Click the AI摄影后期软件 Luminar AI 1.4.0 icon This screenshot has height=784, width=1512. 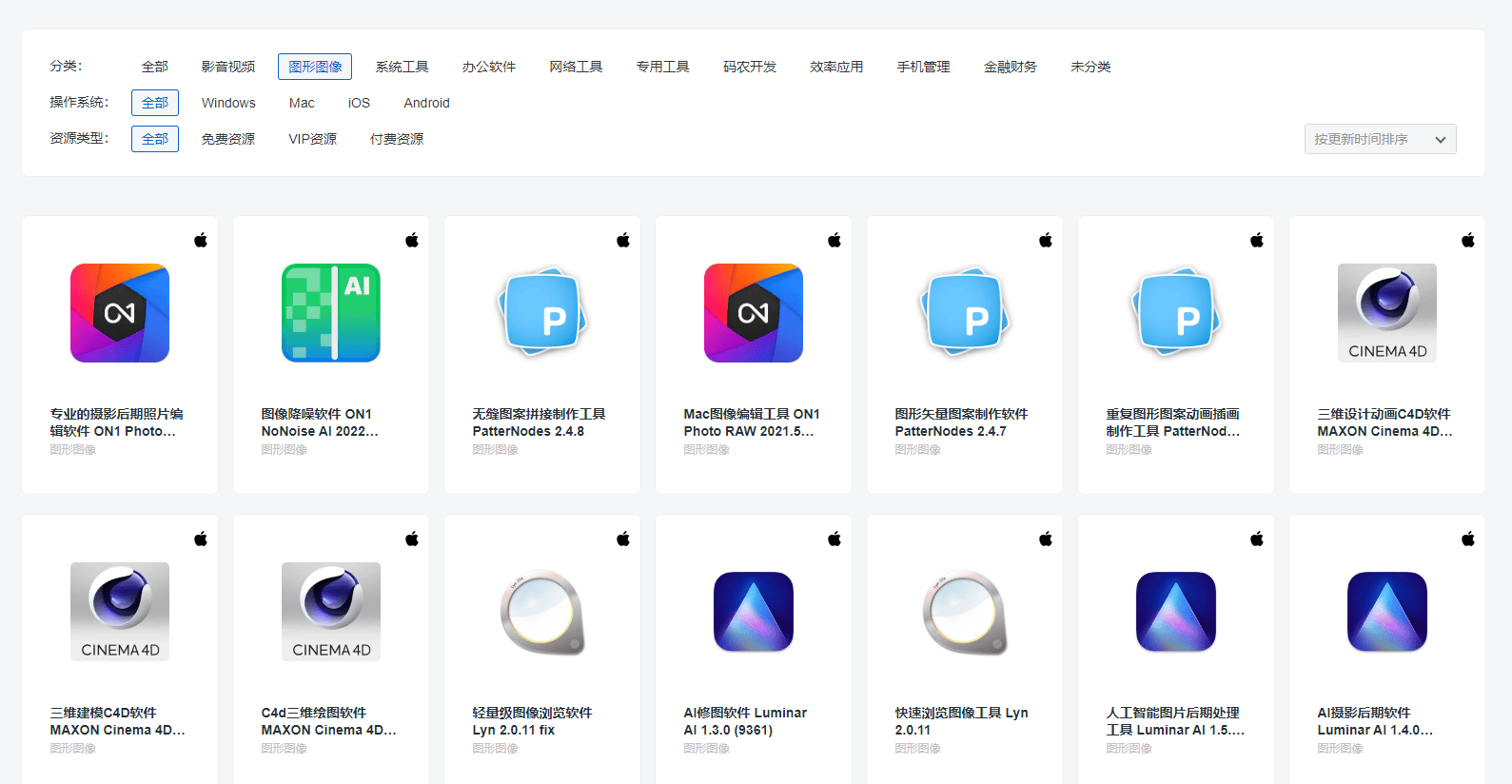pyautogui.click(x=1387, y=612)
